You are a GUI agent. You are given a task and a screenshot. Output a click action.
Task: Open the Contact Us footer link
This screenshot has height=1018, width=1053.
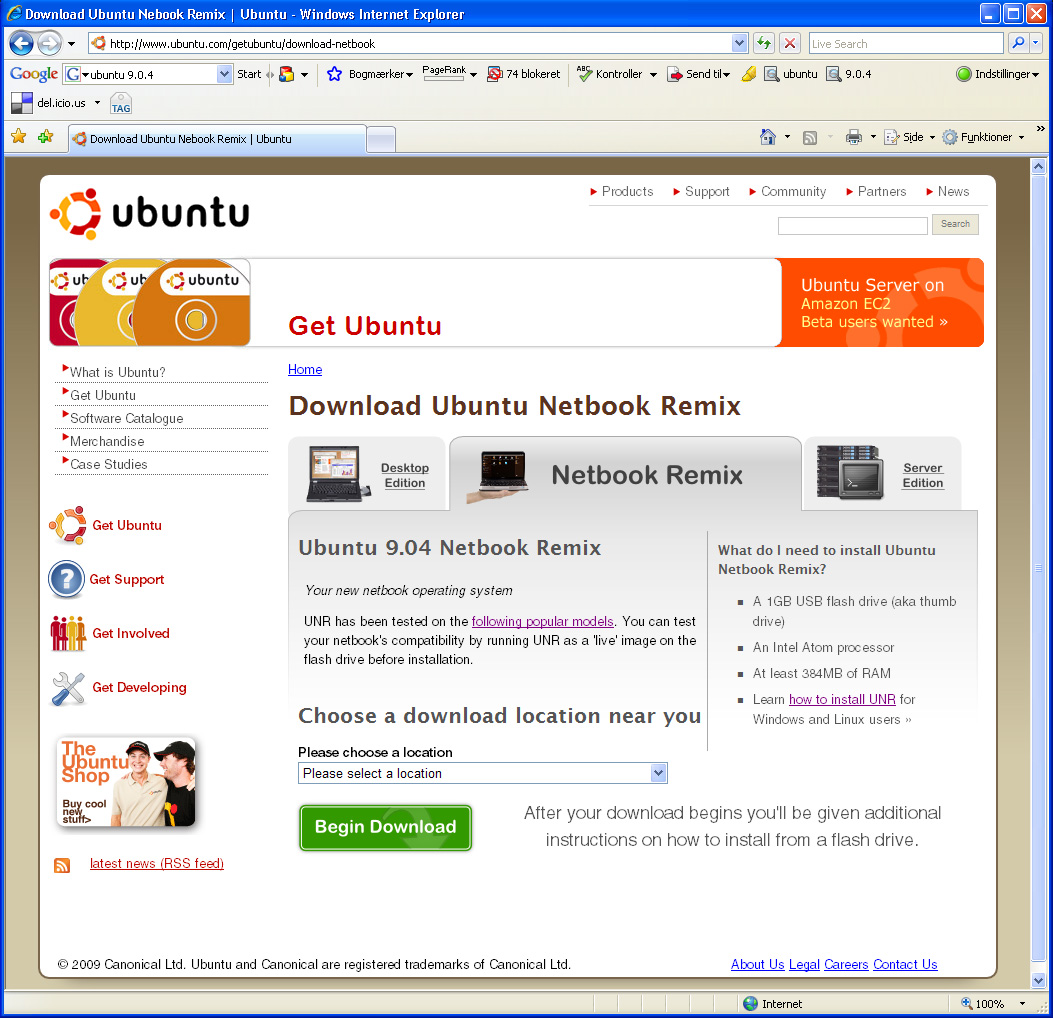(x=905, y=964)
